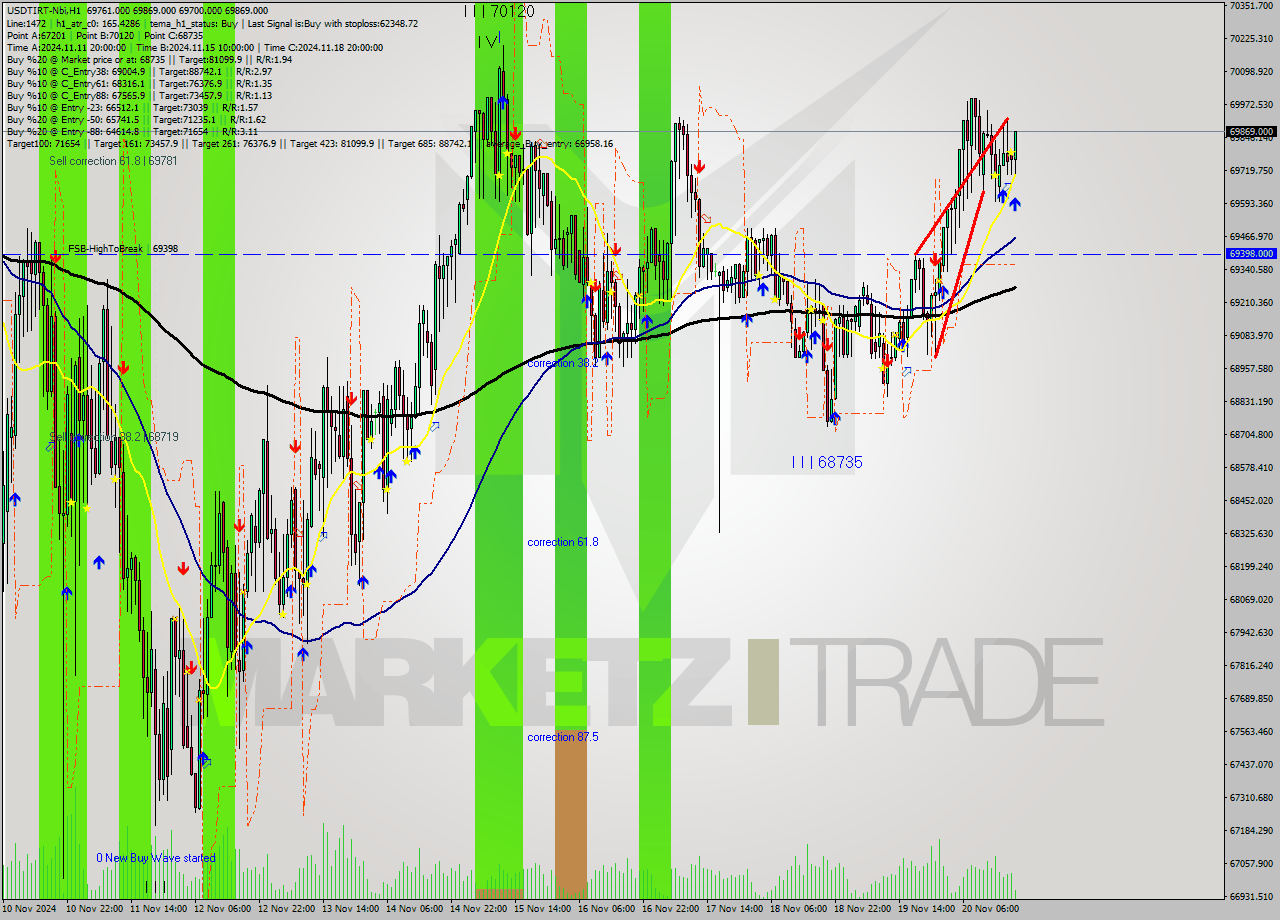Click the '10 Nov 2024' time axis label
Image resolution: width=1280 pixels, height=920 pixels.
point(29,909)
